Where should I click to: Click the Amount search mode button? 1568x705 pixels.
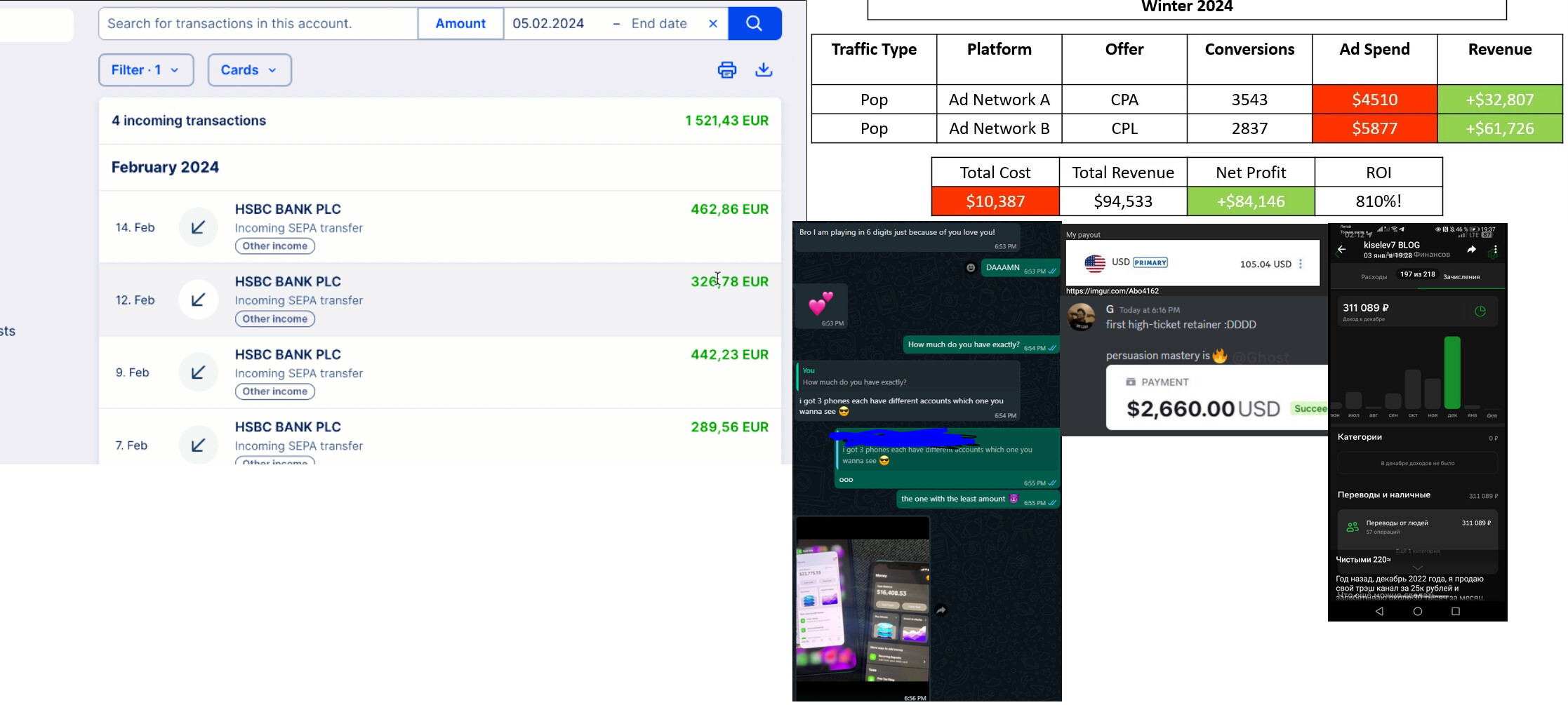[460, 24]
